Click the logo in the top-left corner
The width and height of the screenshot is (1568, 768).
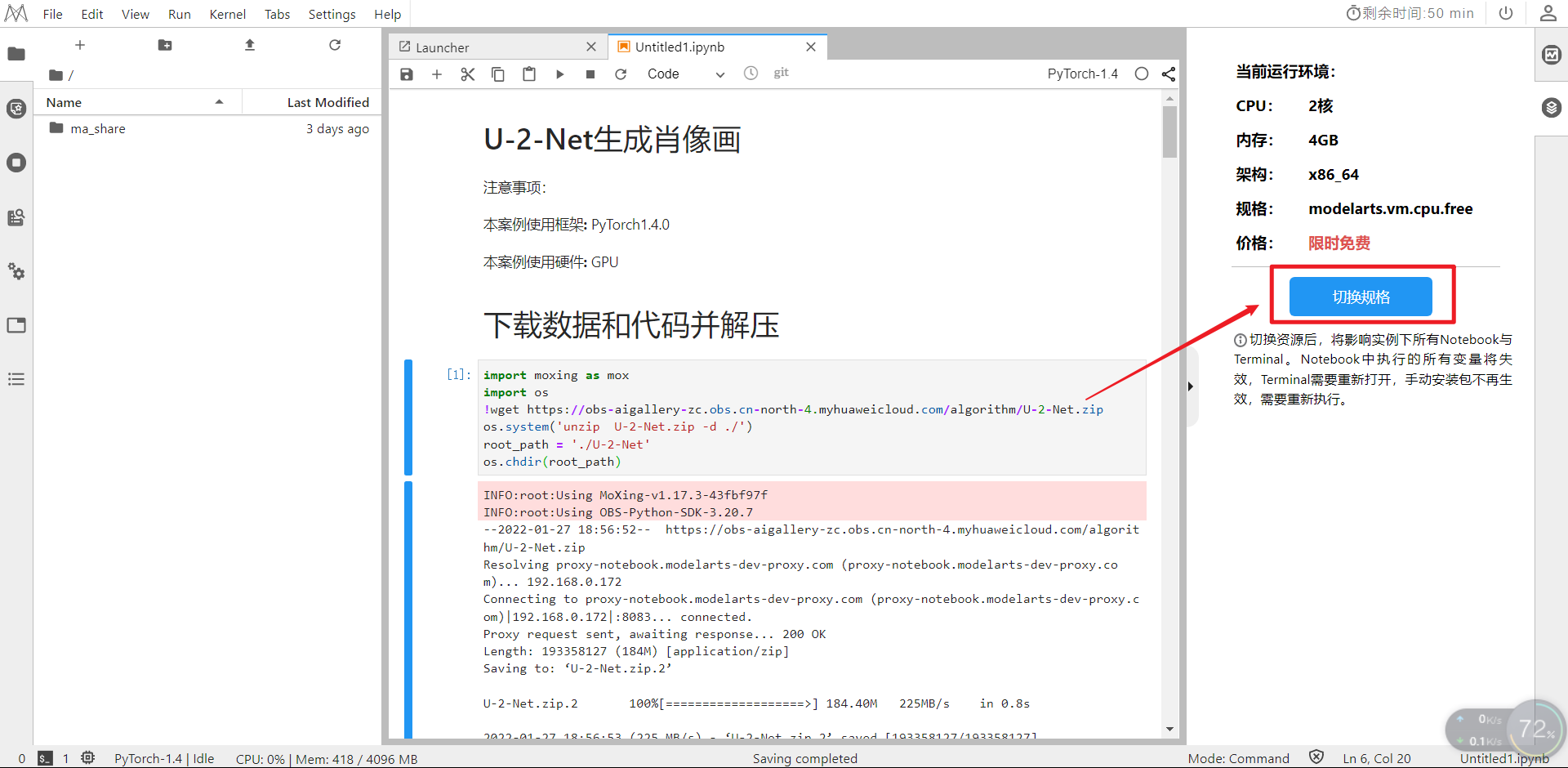(x=16, y=13)
